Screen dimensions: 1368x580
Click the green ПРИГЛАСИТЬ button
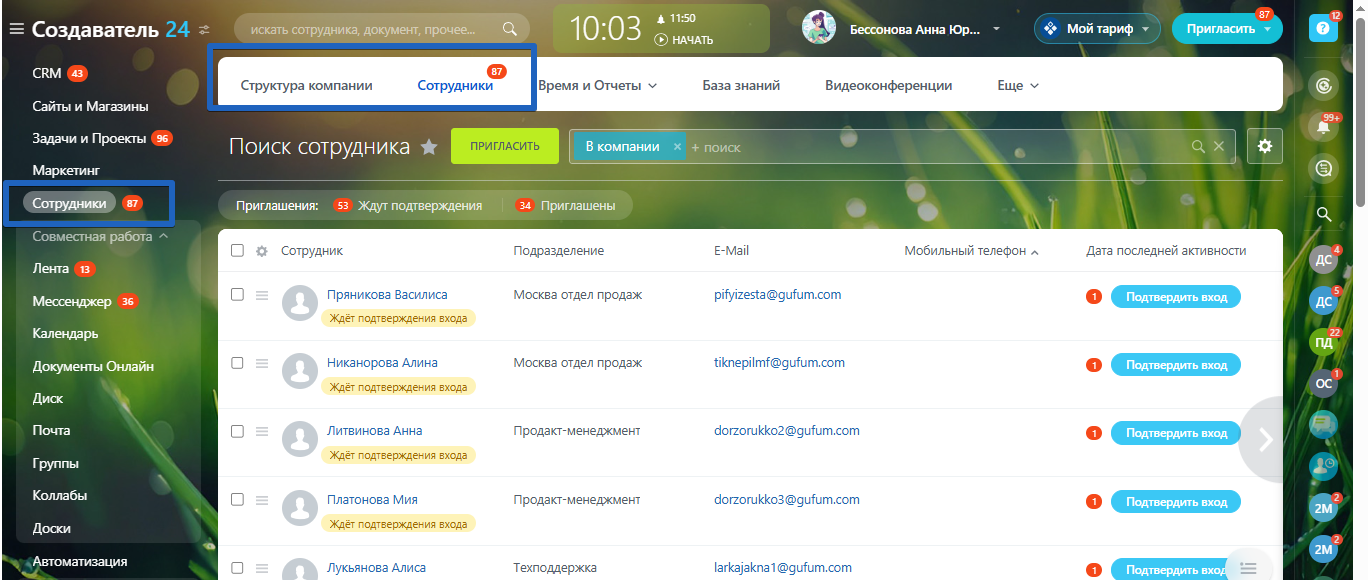tap(505, 146)
